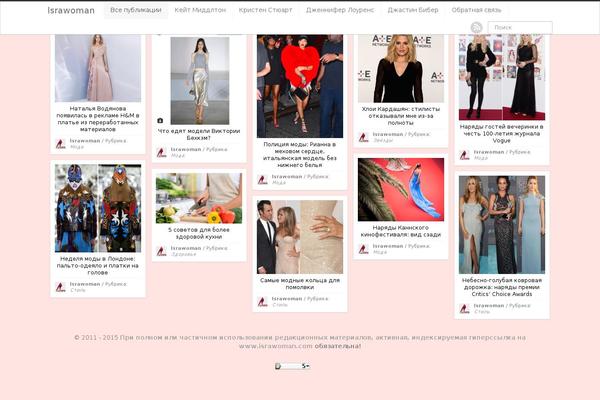Click the vegetable chopping kitchen photo

pyautogui.click(x=199, y=198)
